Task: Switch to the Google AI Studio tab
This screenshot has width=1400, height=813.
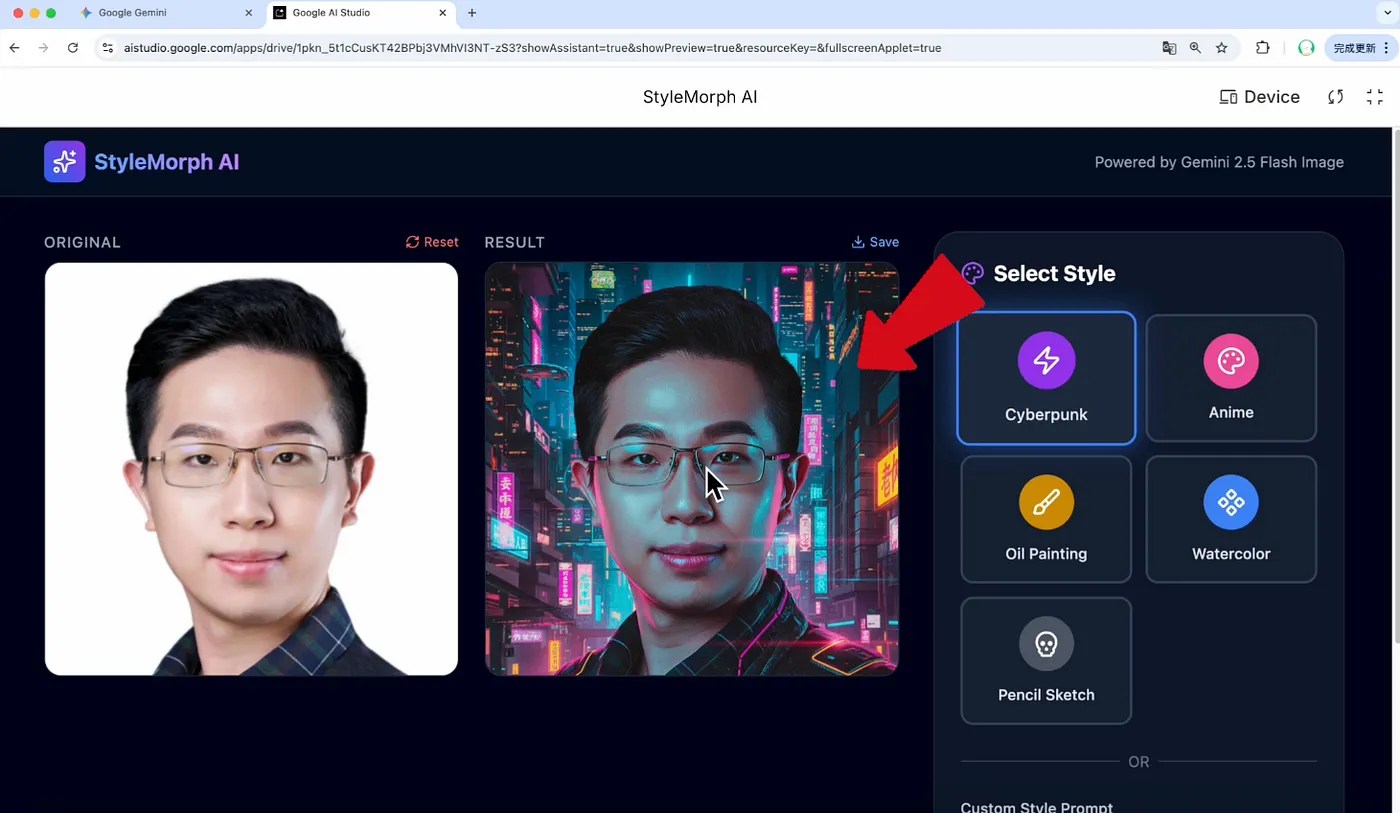Action: point(361,13)
